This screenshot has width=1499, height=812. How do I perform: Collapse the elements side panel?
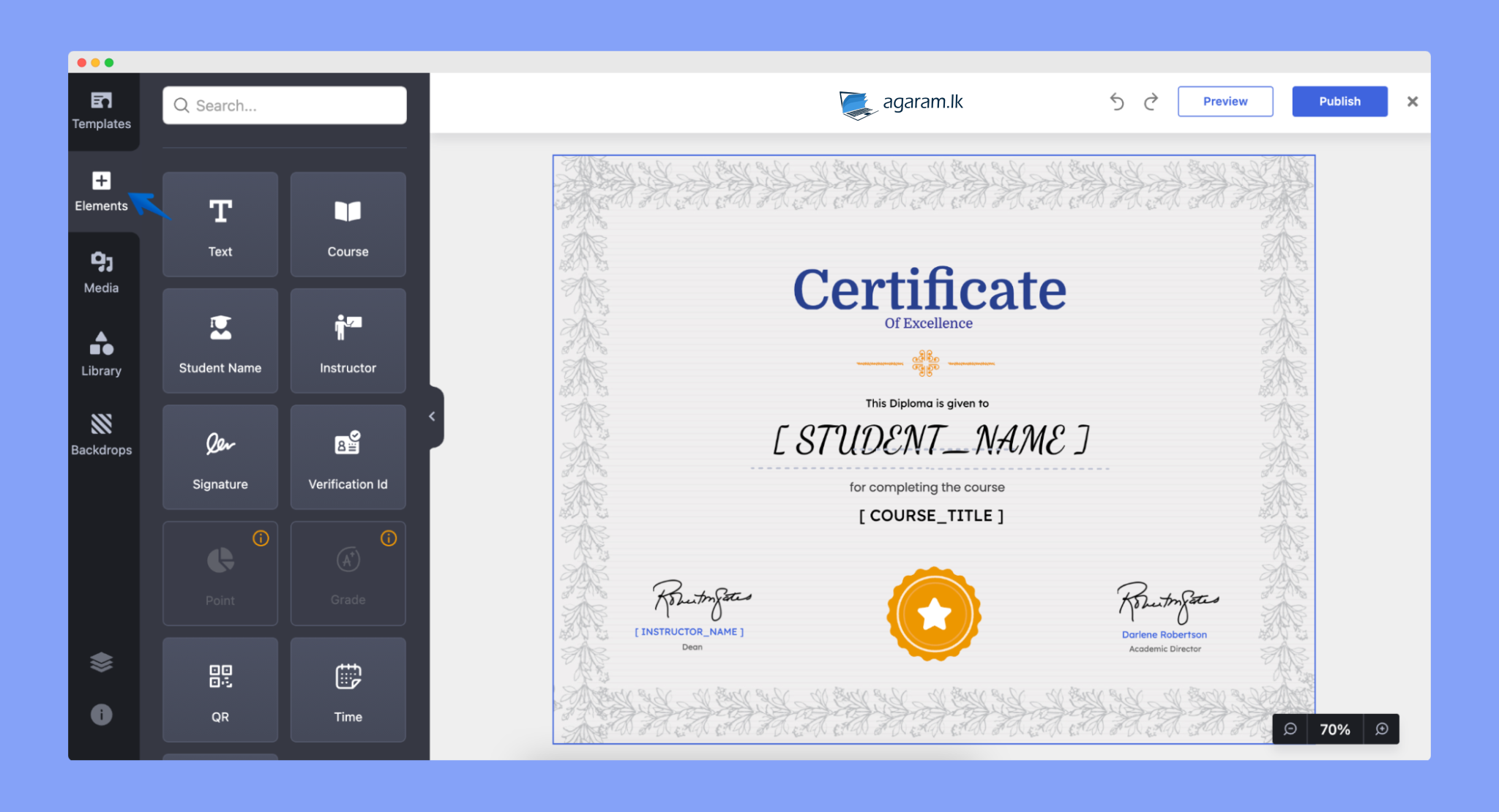click(x=433, y=416)
